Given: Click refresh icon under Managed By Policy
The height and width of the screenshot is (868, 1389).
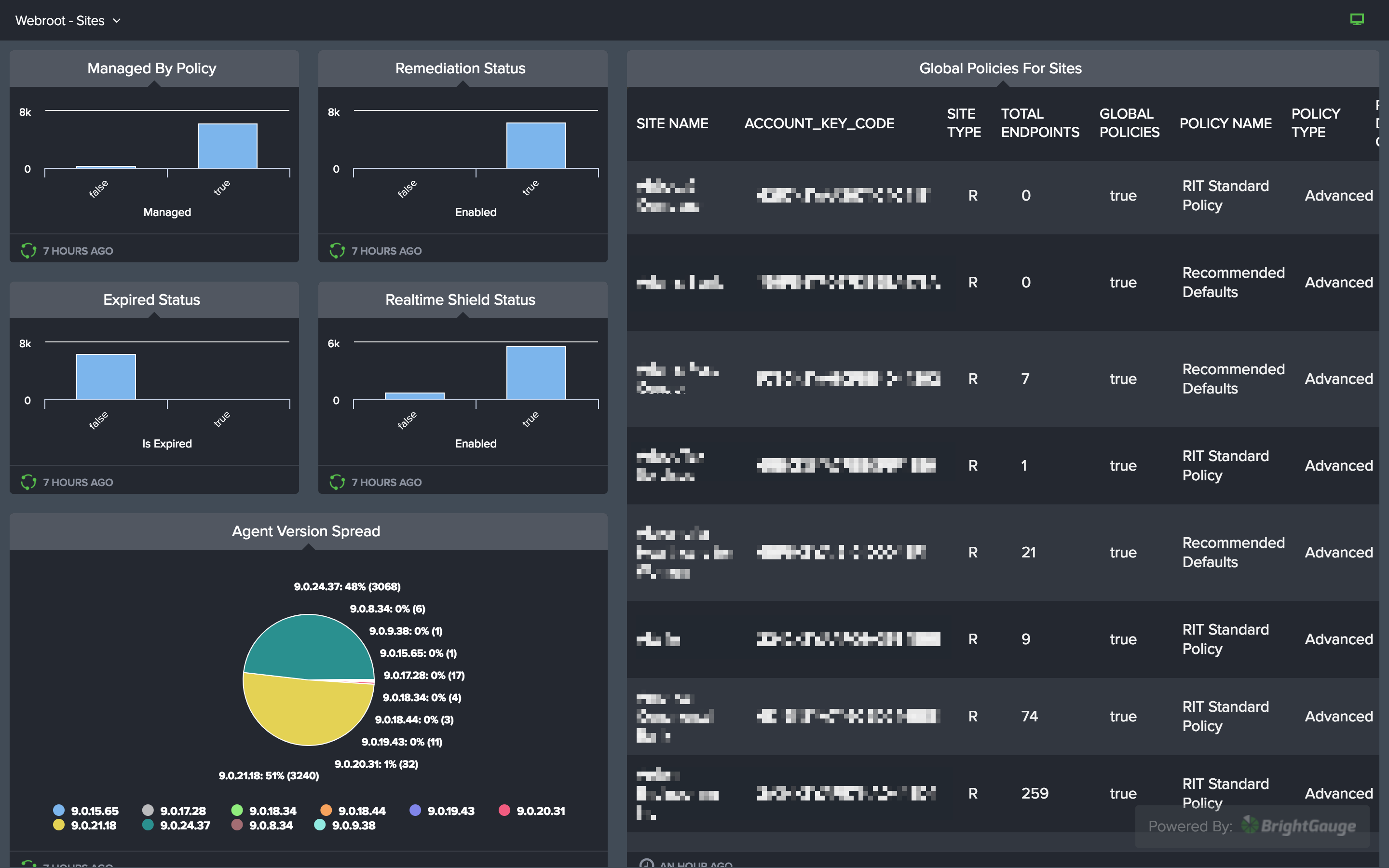Looking at the screenshot, I should click(29, 251).
